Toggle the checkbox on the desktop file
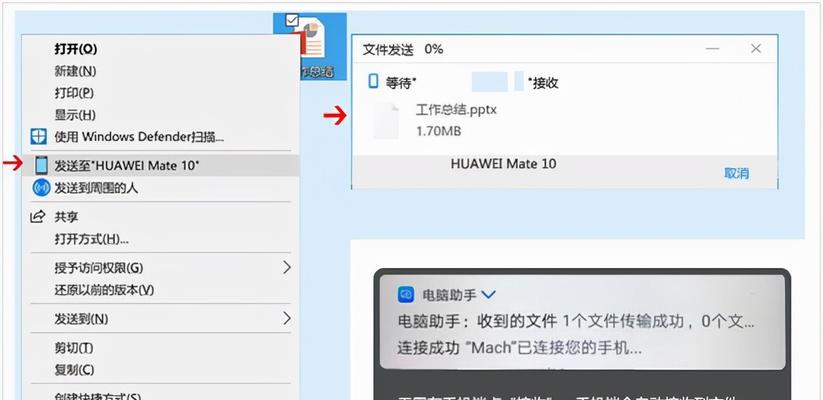Viewport: 823px width, 400px height. [291, 20]
